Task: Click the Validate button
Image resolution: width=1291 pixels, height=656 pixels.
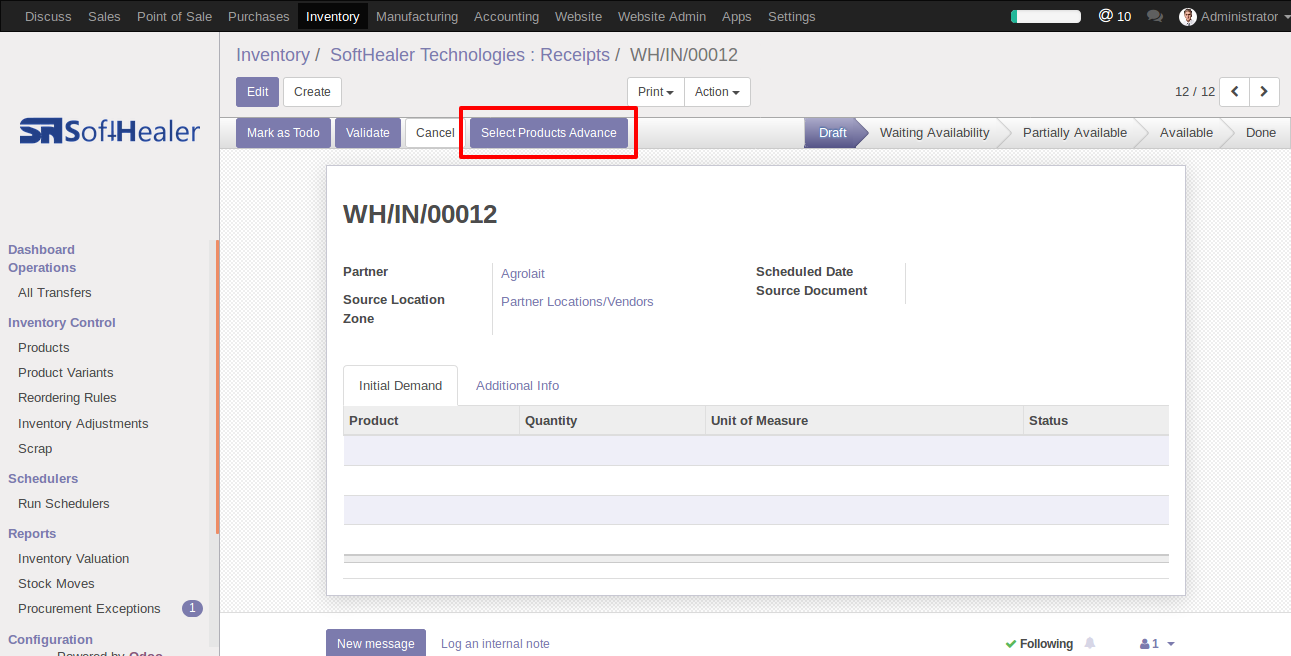Action: pyautogui.click(x=368, y=133)
